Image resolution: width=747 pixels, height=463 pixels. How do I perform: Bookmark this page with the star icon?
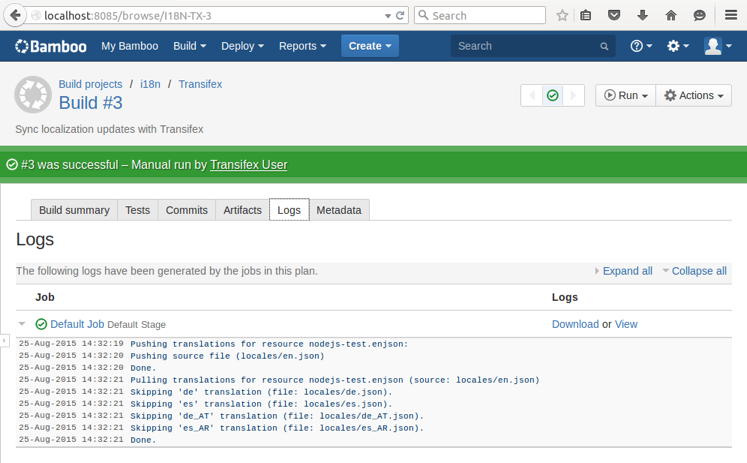(562, 16)
